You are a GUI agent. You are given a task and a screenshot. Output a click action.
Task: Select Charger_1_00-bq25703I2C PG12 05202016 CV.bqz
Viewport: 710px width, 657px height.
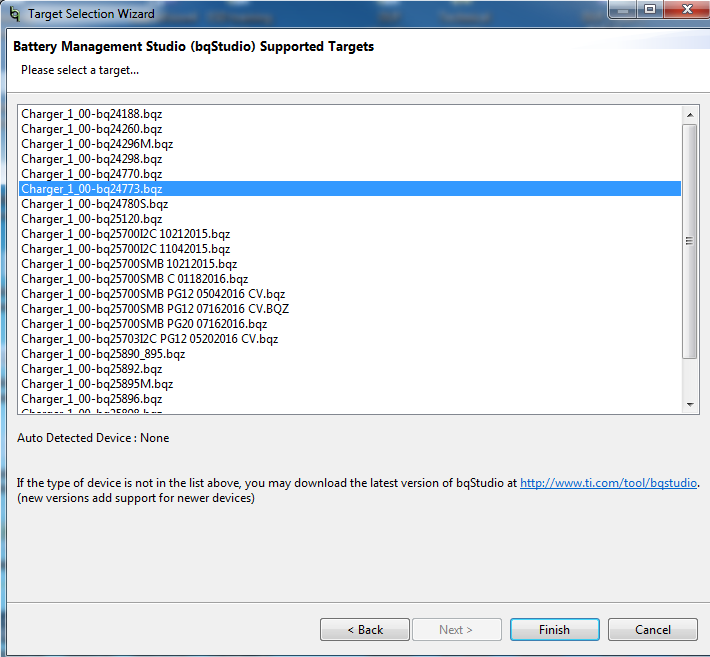149,339
